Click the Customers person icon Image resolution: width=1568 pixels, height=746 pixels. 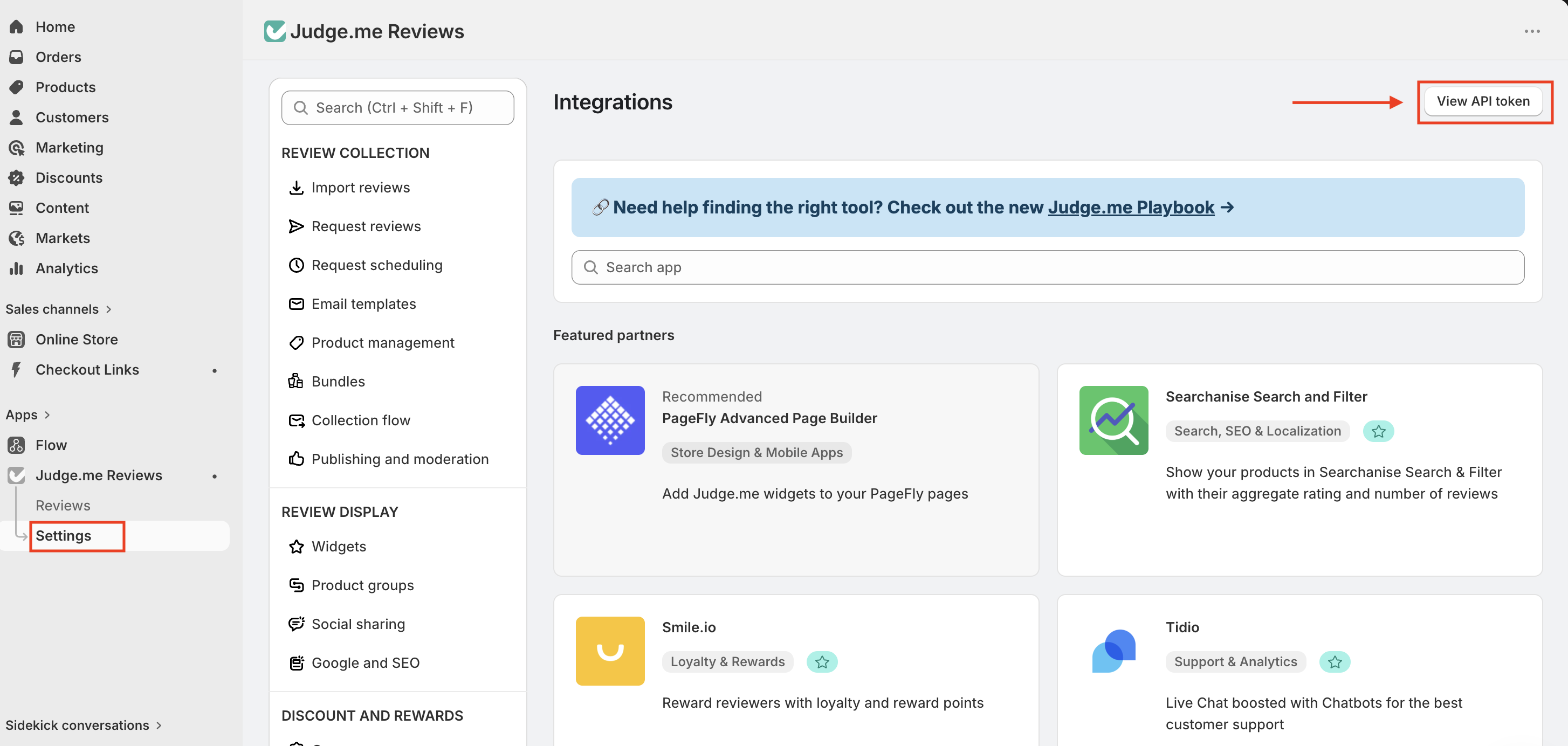pyautogui.click(x=16, y=118)
